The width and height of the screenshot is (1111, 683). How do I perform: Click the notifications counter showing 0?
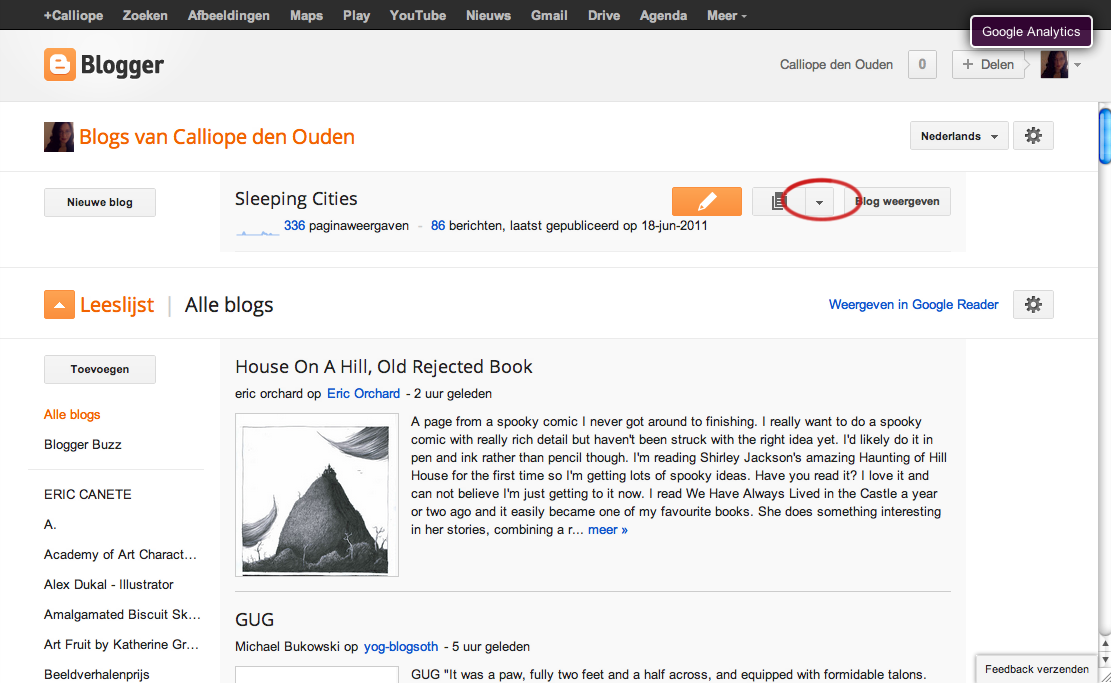click(x=922, y=64)
